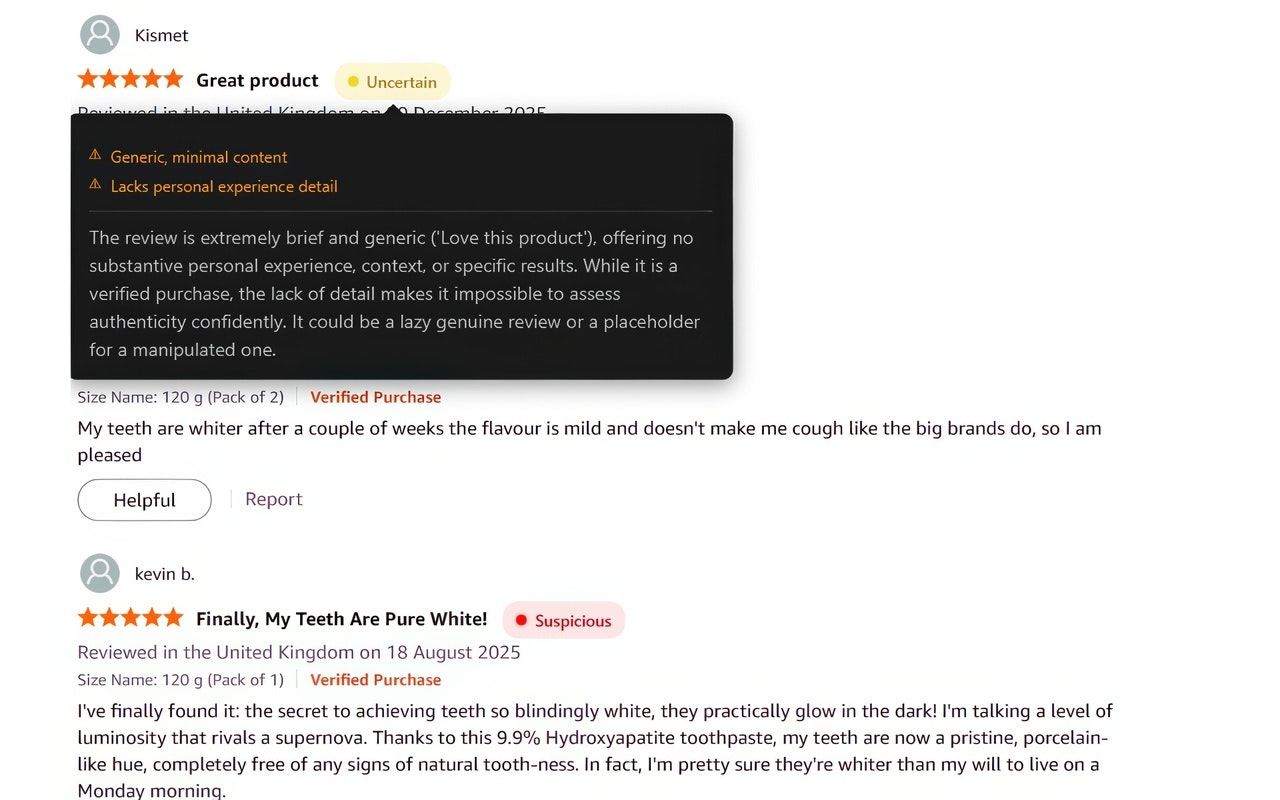Screen dimensions: 1280x800
Task: Toggle the Uncertain badge on Kismet's review
Action: [392, 81]
